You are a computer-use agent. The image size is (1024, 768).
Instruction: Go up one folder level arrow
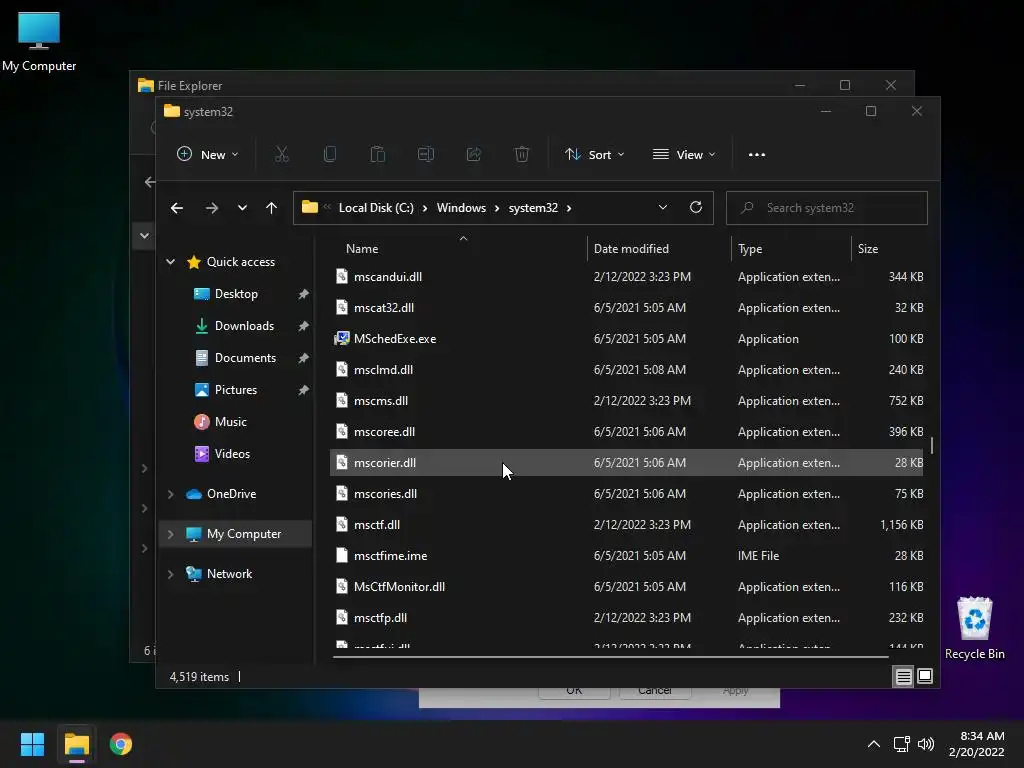pyautogui.click(x=271, y=208)
